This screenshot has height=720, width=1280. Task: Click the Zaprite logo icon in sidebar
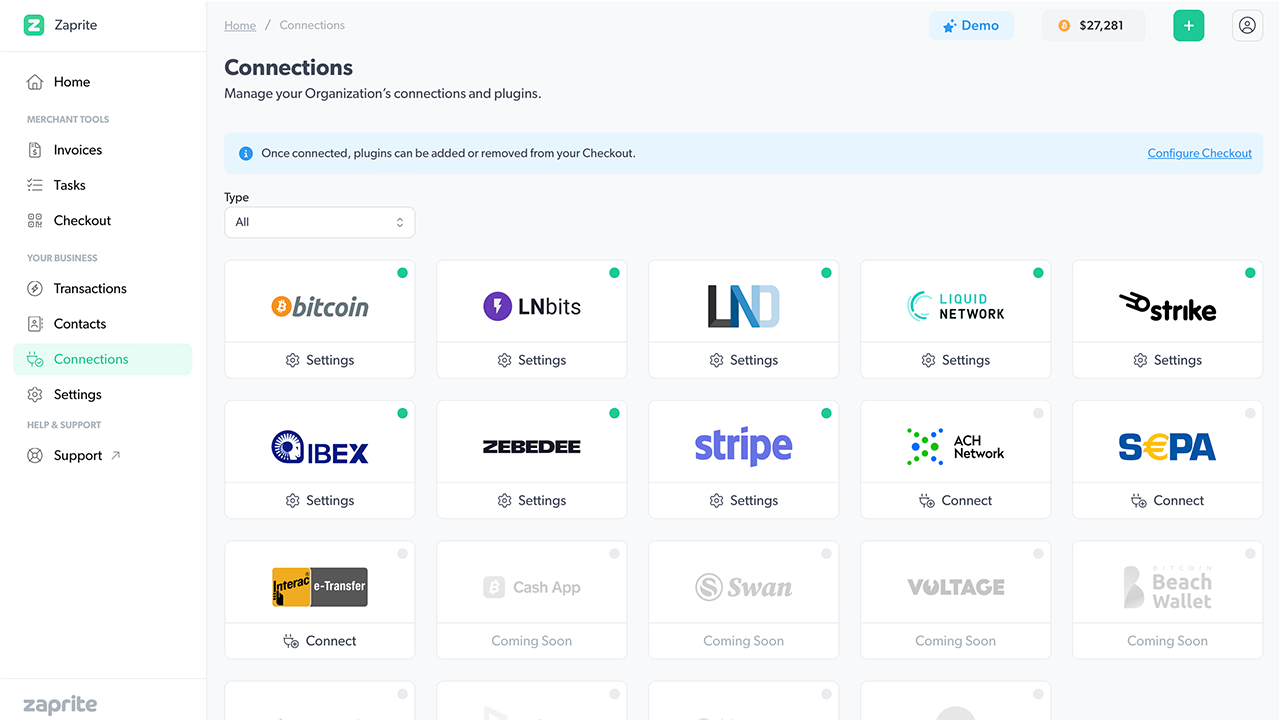[34, 25]
